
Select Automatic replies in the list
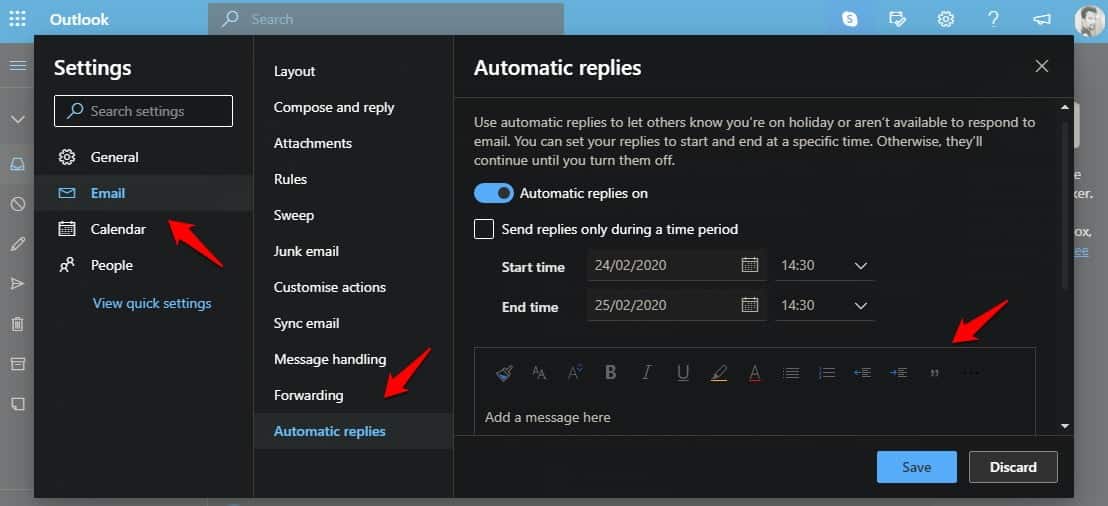353,431
